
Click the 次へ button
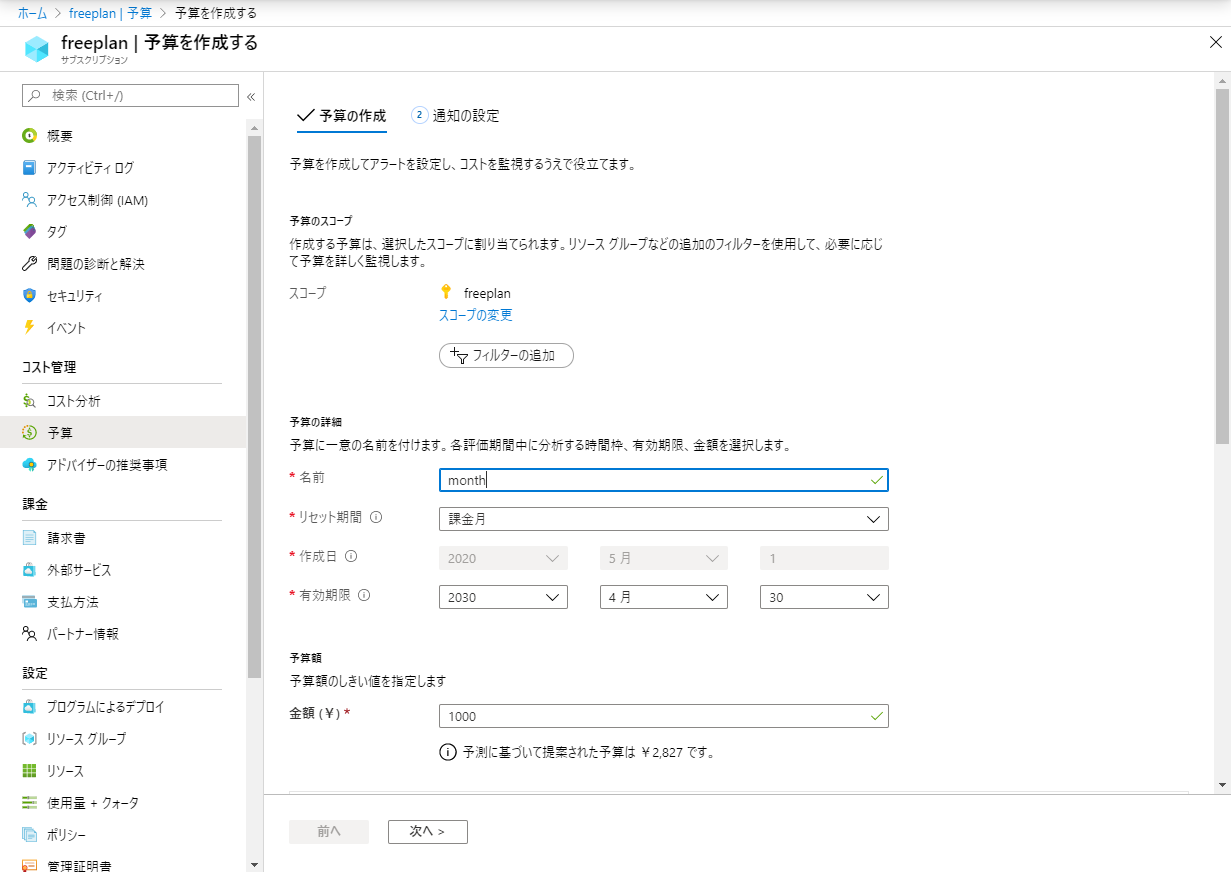tap(427, 831)
